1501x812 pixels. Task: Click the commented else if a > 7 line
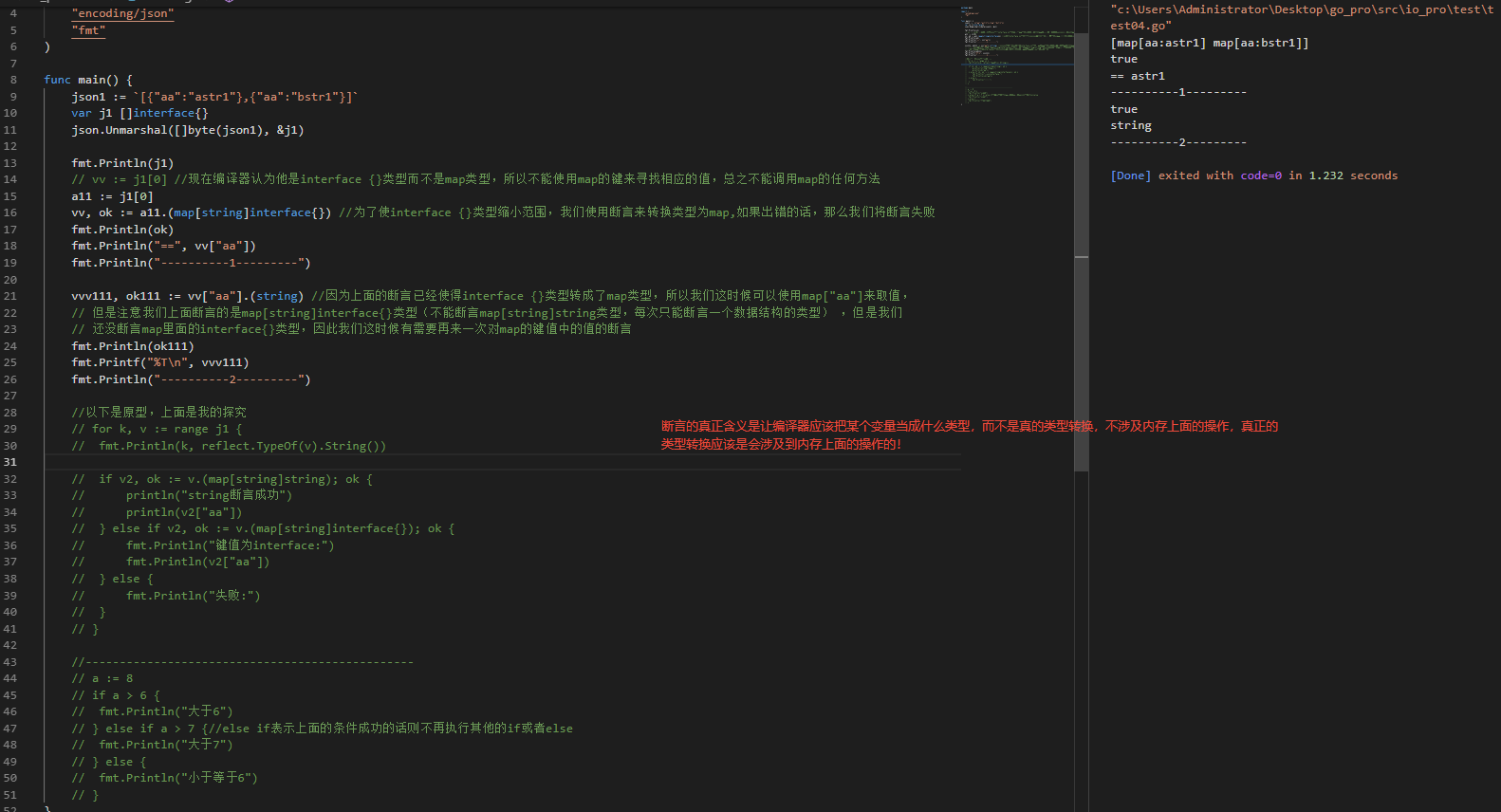322,729
